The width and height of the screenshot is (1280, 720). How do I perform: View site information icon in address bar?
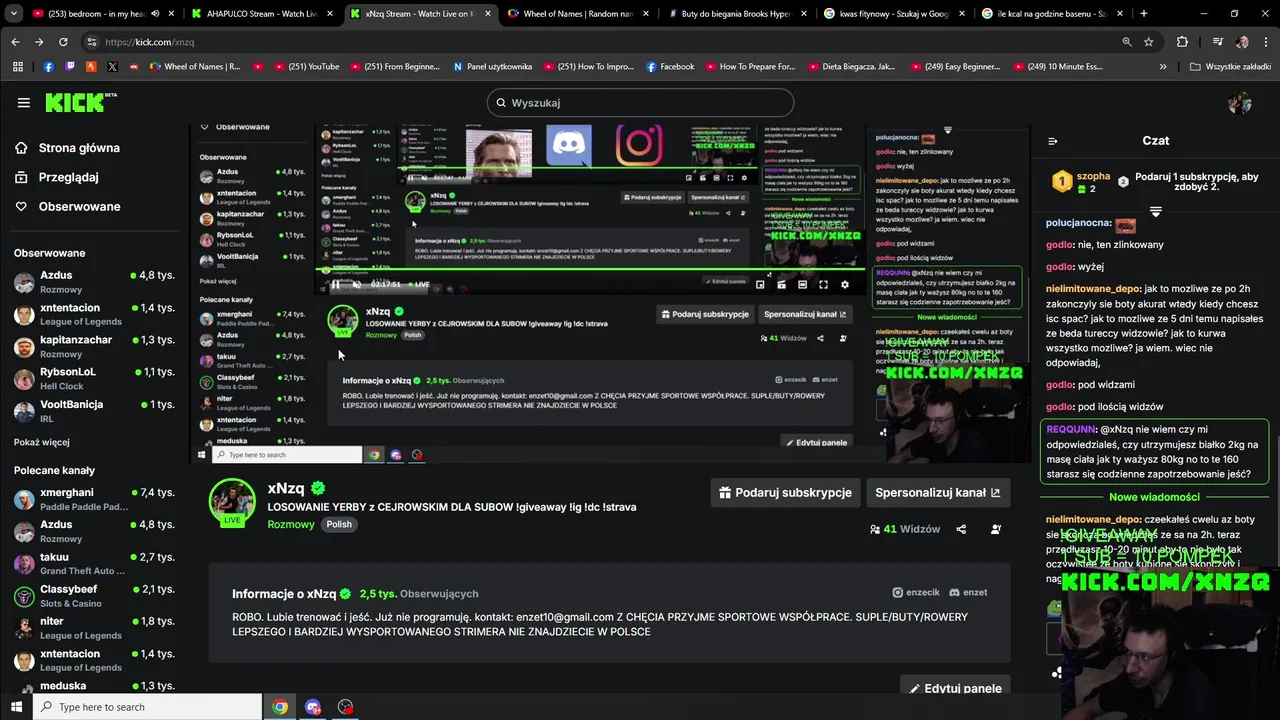coord(91,42)
